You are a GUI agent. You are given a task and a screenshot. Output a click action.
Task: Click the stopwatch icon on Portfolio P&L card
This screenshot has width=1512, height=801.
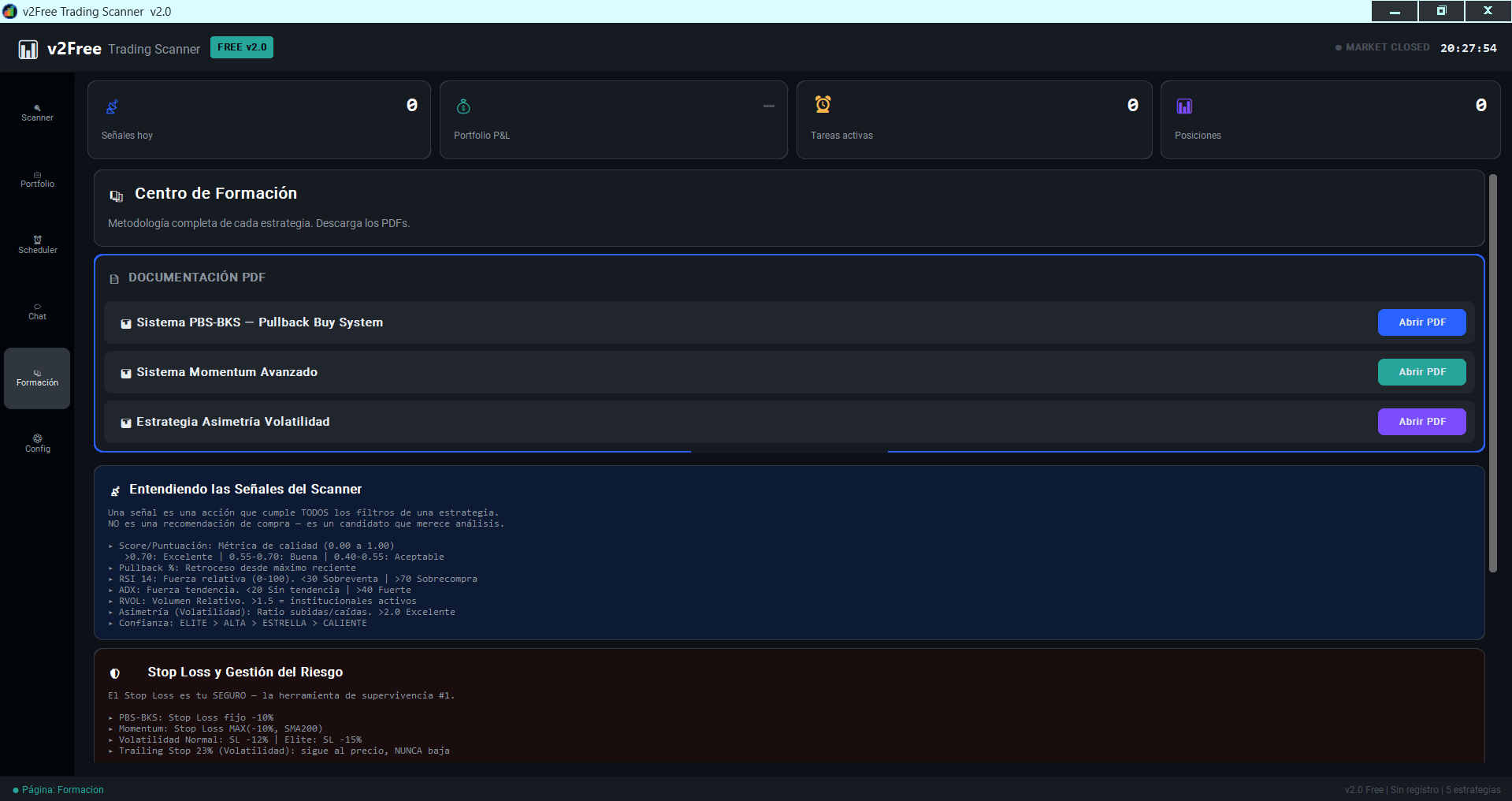tap(463, 105)
